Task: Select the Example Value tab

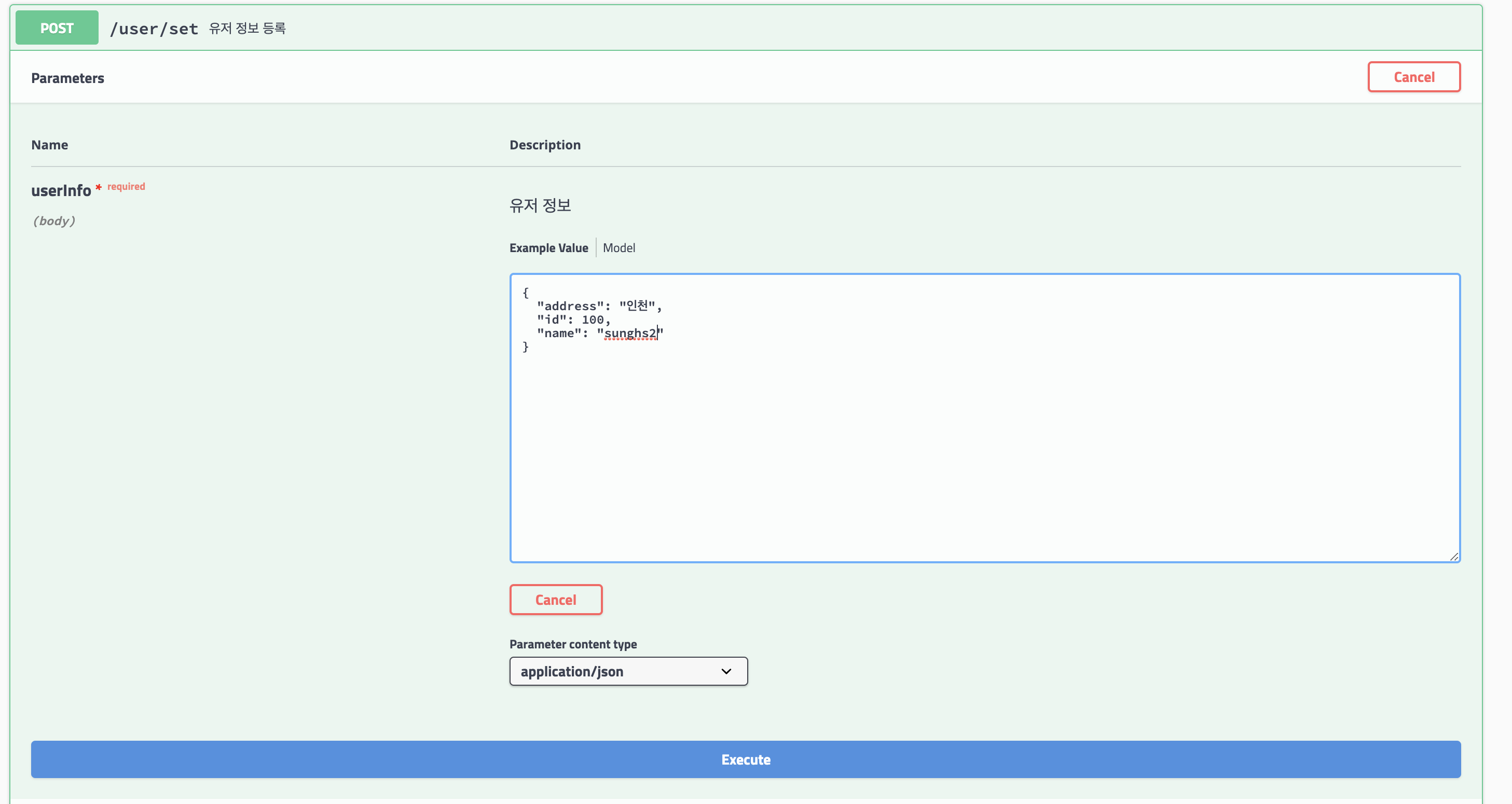Action: pyautogui.click(x=548, y=247)
